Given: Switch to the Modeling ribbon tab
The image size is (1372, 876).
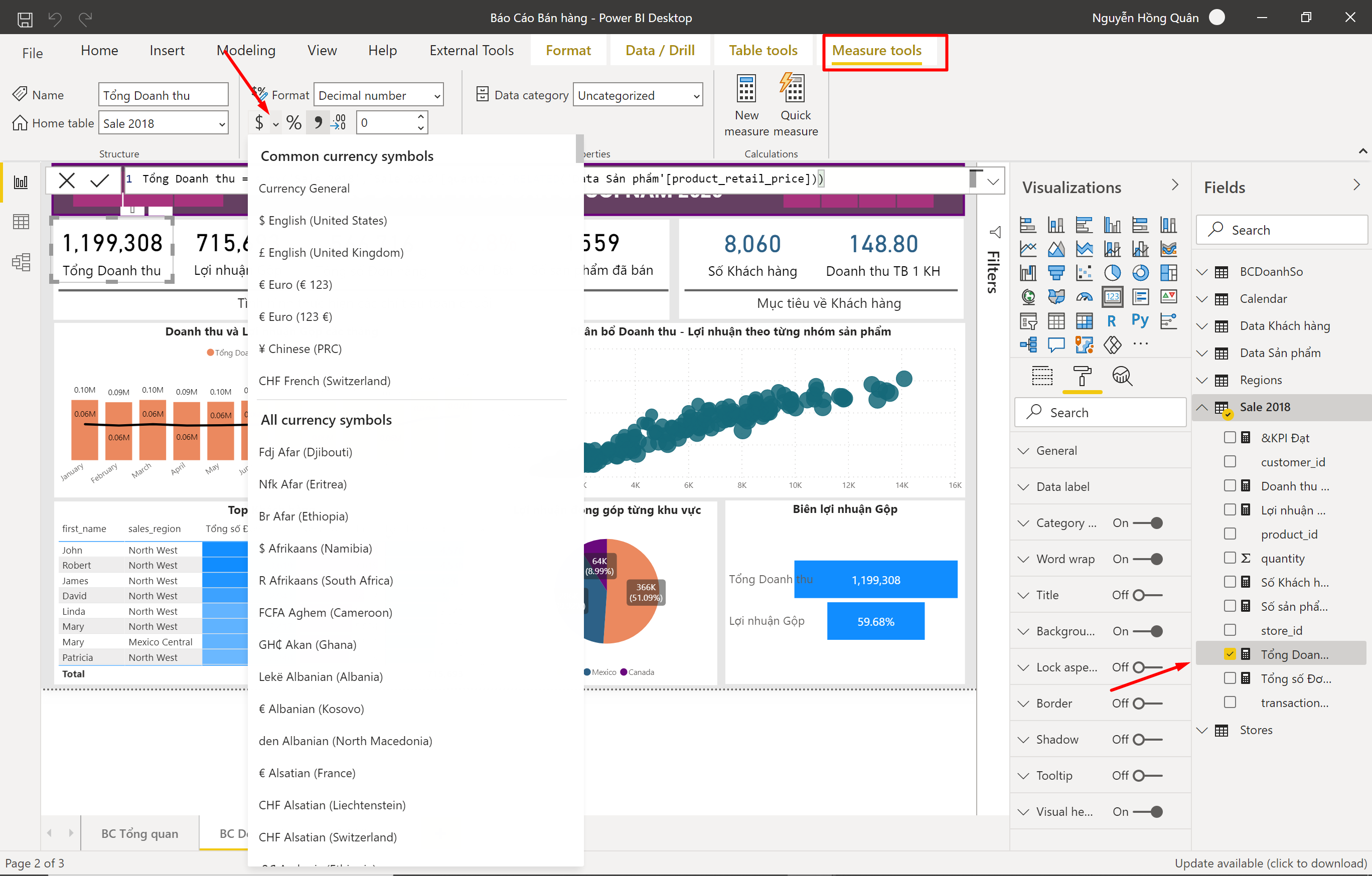Looking at the screenshot, I should coord(246,50).
